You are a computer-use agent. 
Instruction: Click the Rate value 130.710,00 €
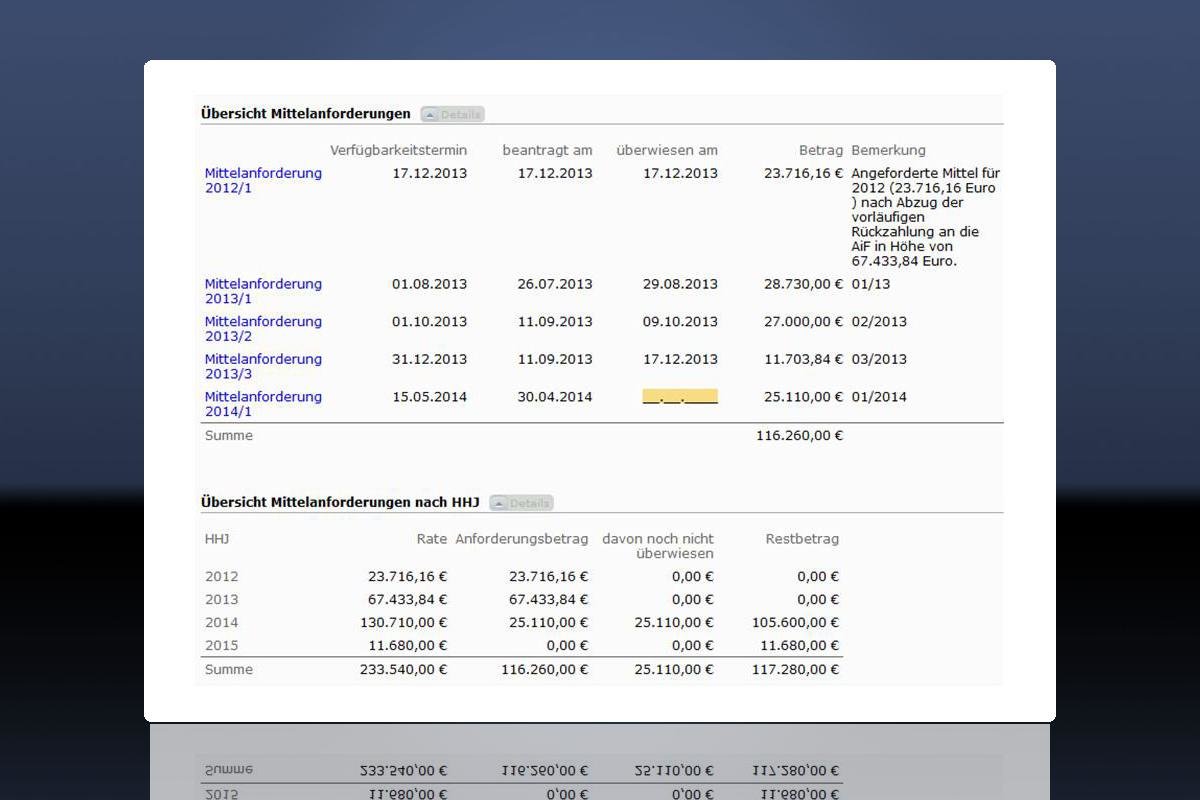[x=403, y=622]
